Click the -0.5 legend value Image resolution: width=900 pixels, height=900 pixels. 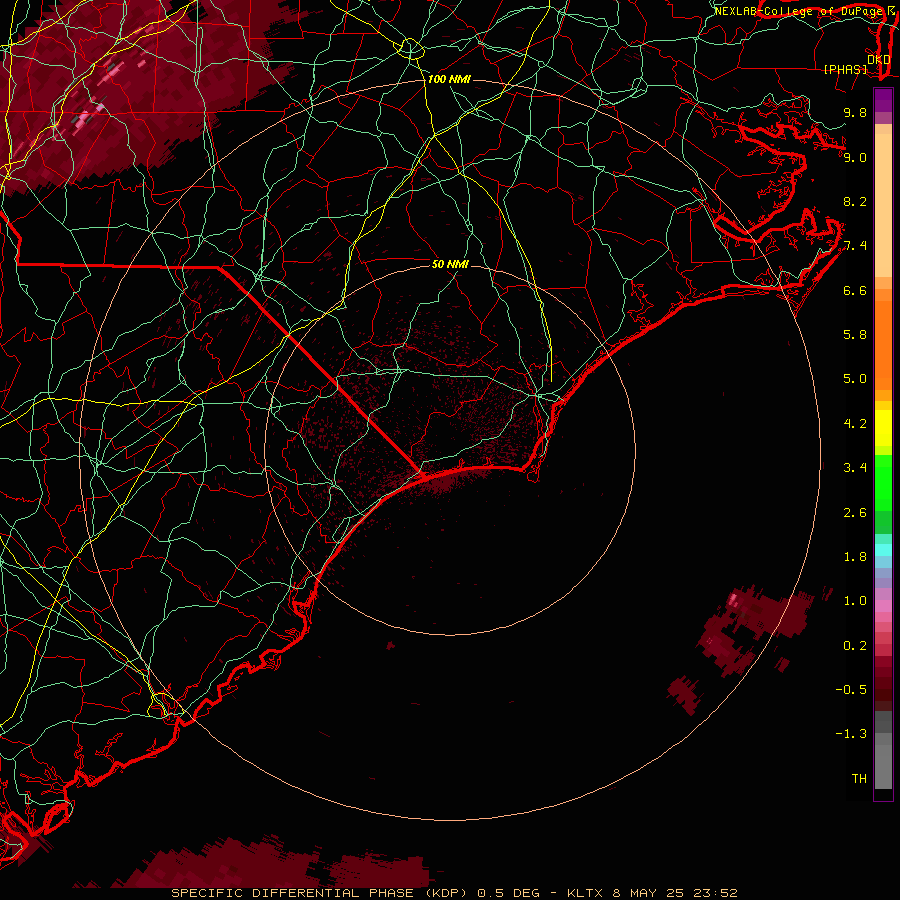[x=851, y=690]
